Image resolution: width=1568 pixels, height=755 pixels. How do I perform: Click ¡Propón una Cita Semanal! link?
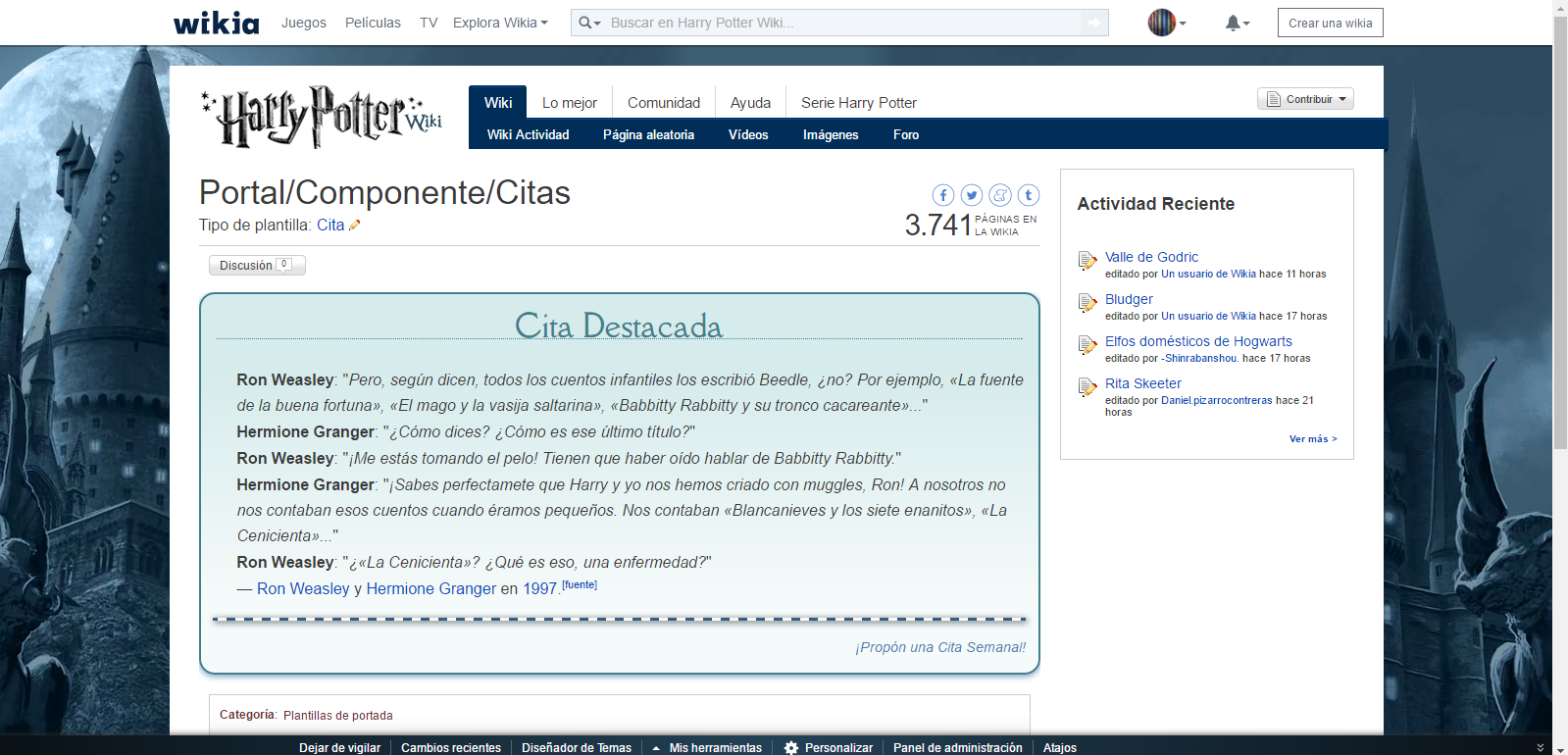tap(940, 647)
